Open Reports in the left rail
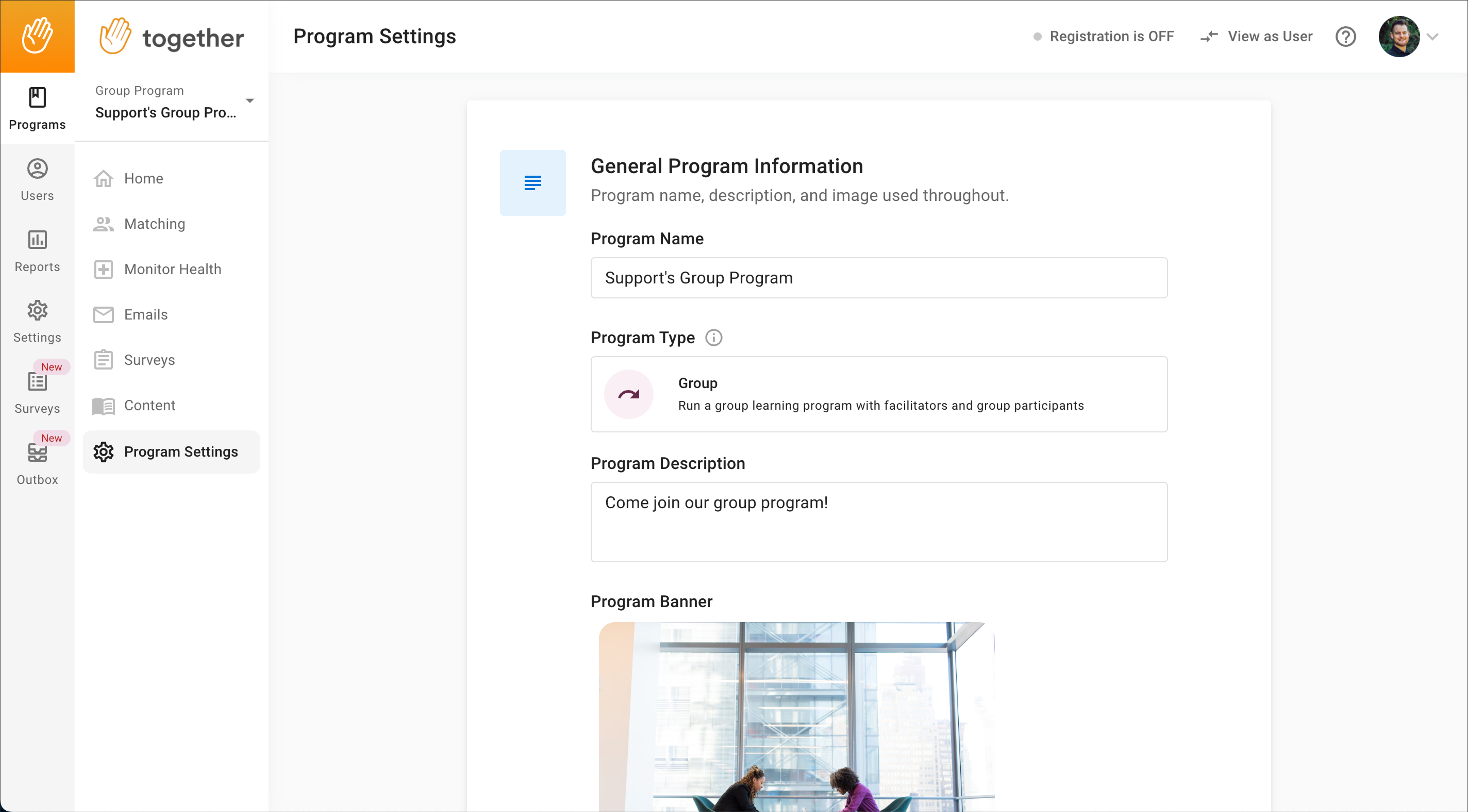1468x812 pixels. pos(37,251)
